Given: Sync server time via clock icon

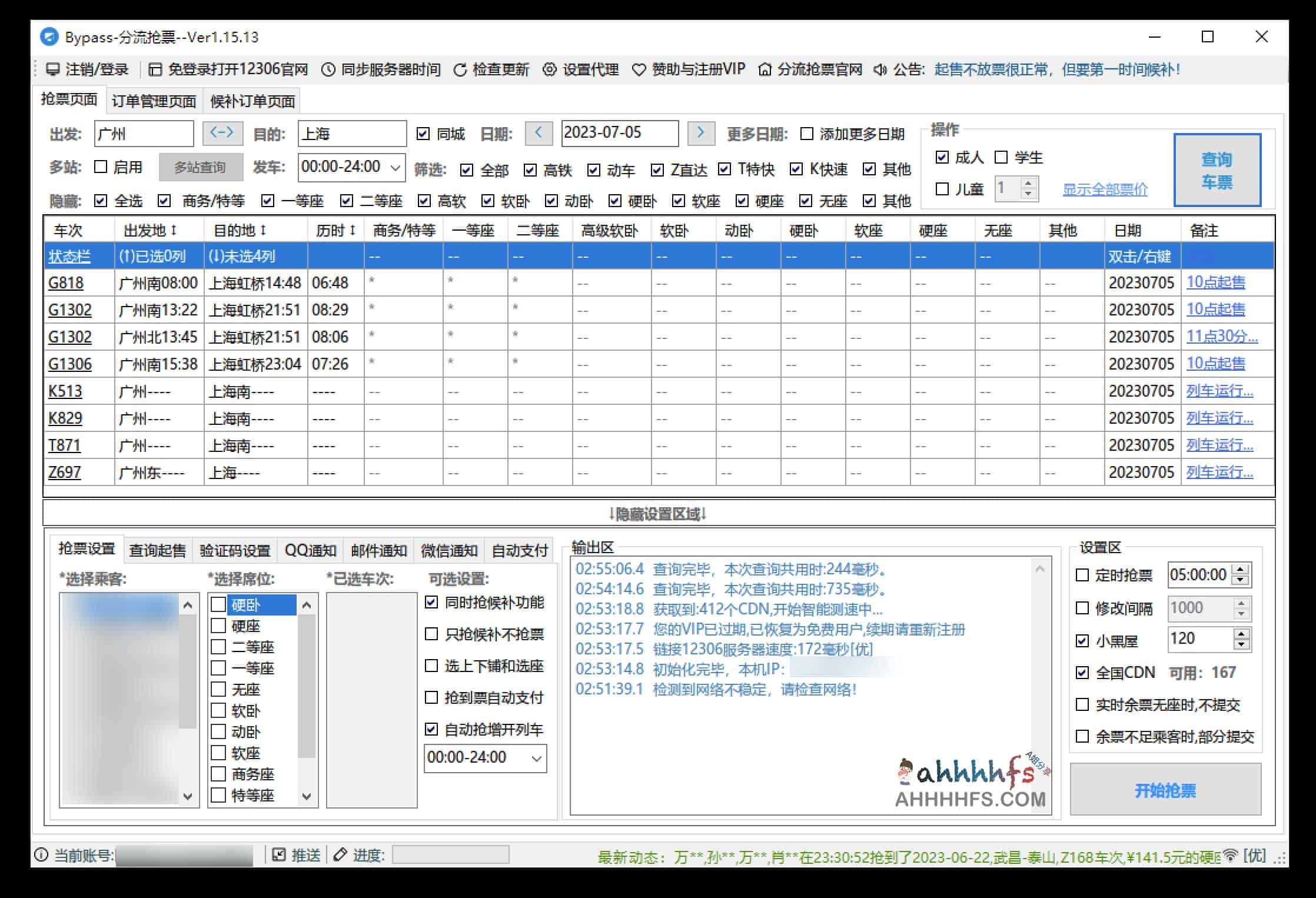Looking at the screenshot, I should tap(330, 69).
